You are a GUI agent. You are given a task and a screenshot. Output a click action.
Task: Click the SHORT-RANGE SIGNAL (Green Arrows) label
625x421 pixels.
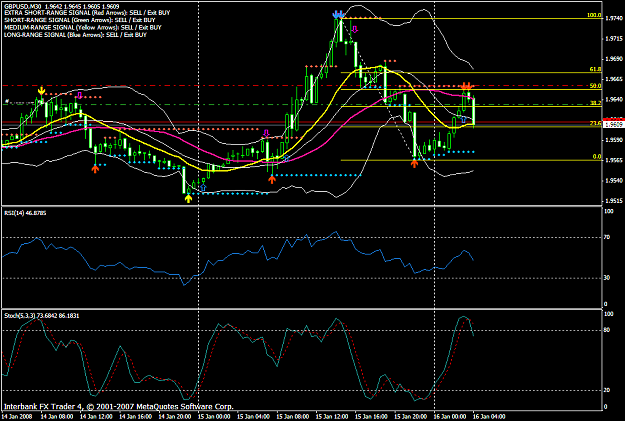tap(80, 20)
